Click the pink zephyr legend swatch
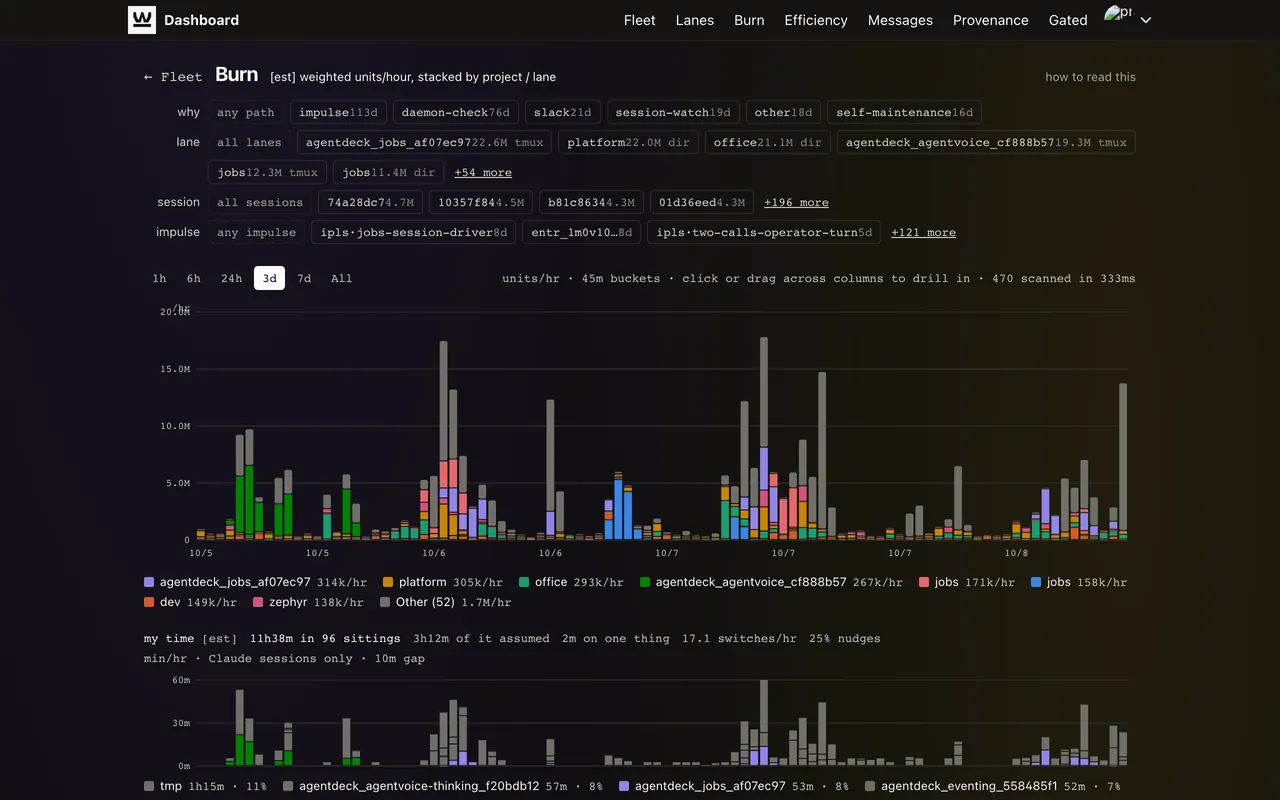 (259, 602)
